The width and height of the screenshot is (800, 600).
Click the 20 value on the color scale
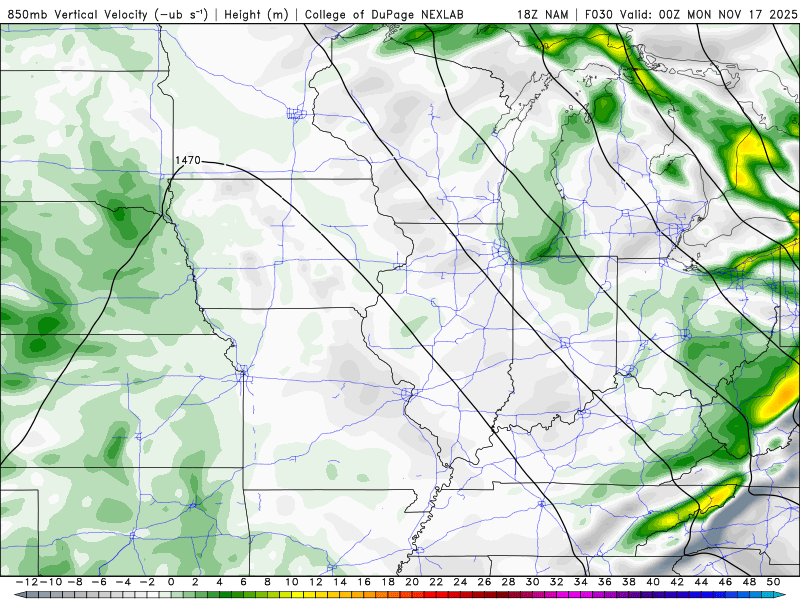point(412,582)
